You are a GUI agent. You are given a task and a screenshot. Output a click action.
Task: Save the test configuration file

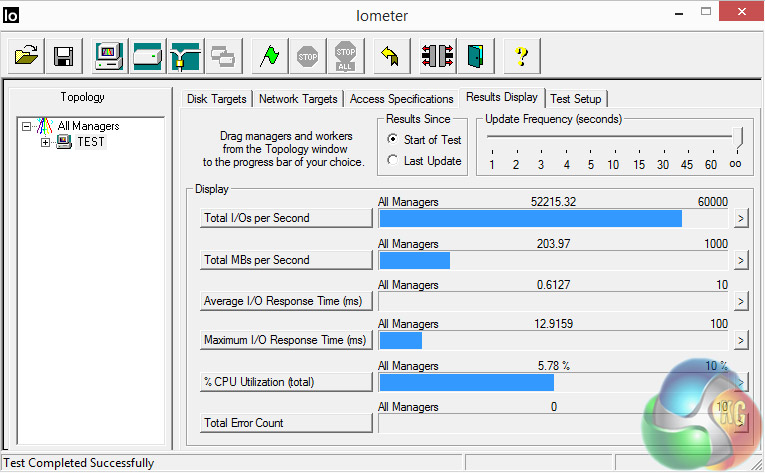tap(63, 56)
